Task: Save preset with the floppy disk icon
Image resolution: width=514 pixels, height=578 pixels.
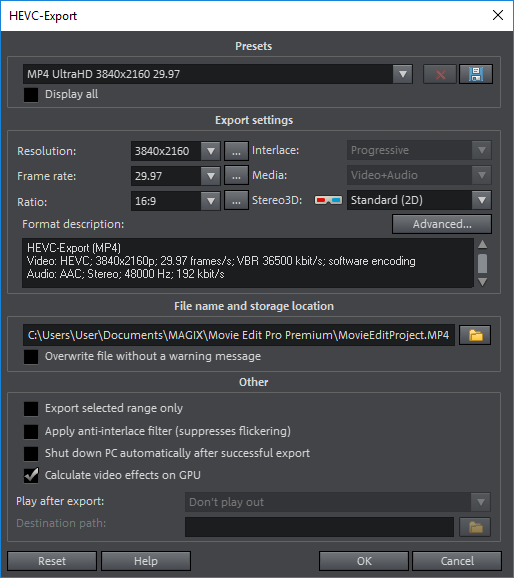Action: click(476, 74)
